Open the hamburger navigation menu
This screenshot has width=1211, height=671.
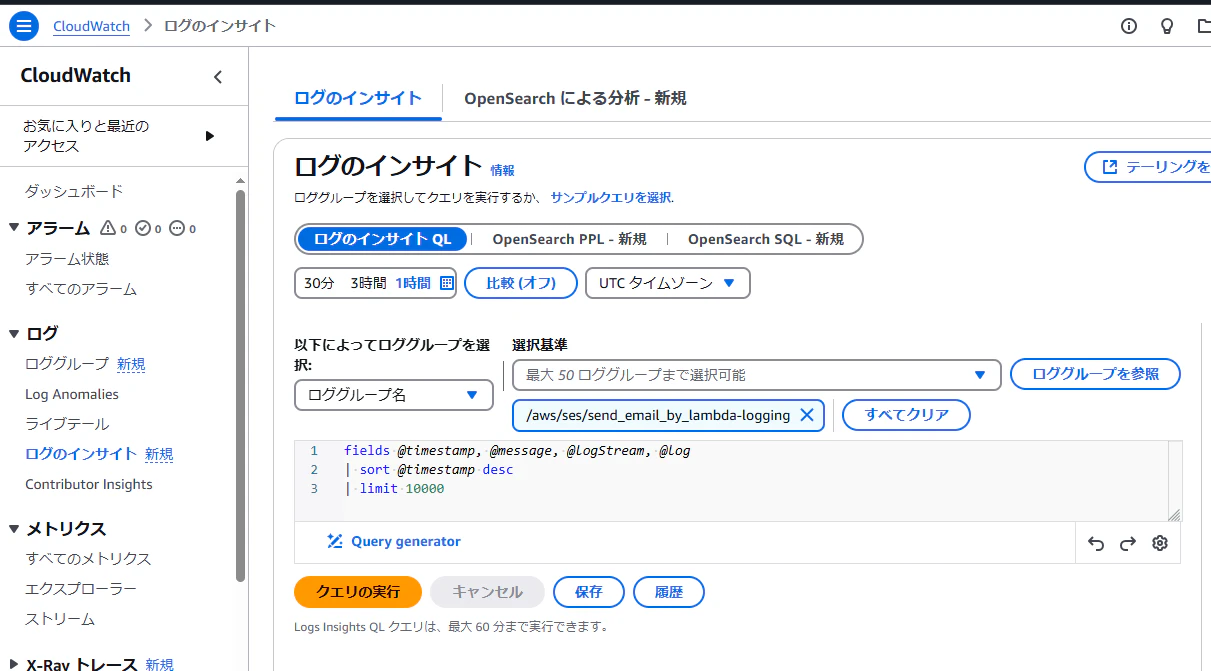coord(23,27)
